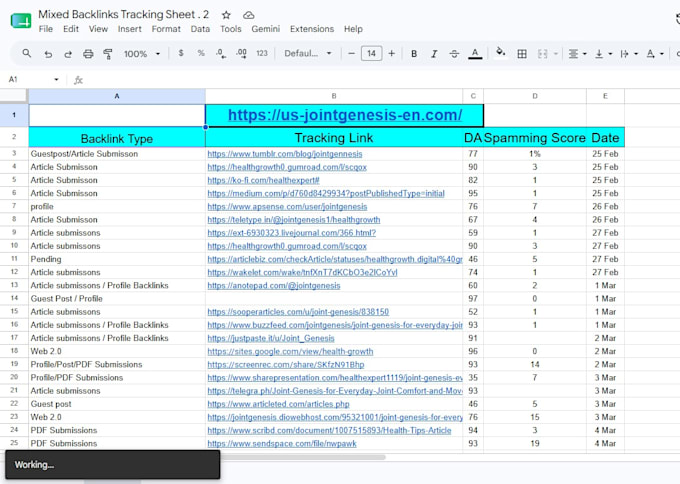Open the Help menu
This screenshot has width=680, height=484.
(x=353, y=29)
